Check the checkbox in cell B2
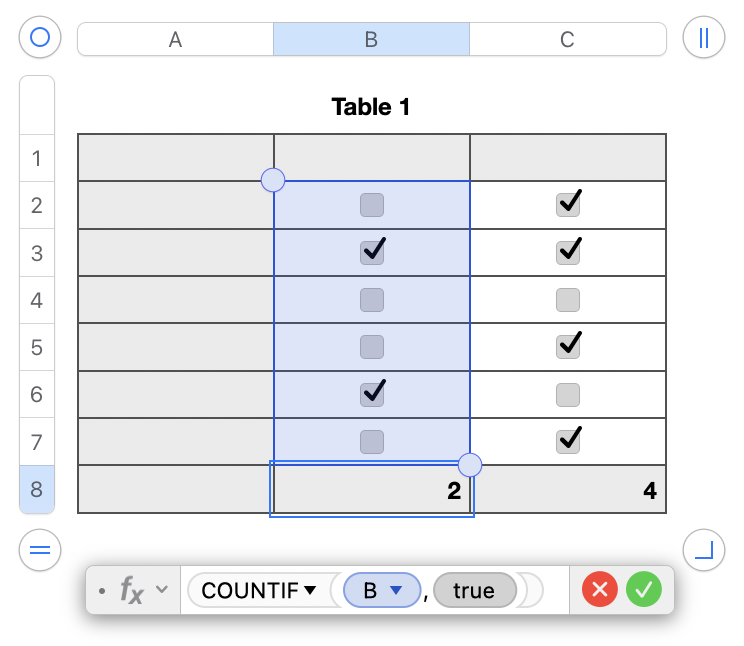Viewport: 744px width, 646px height. pyautogui.click(x=372, y=205)
